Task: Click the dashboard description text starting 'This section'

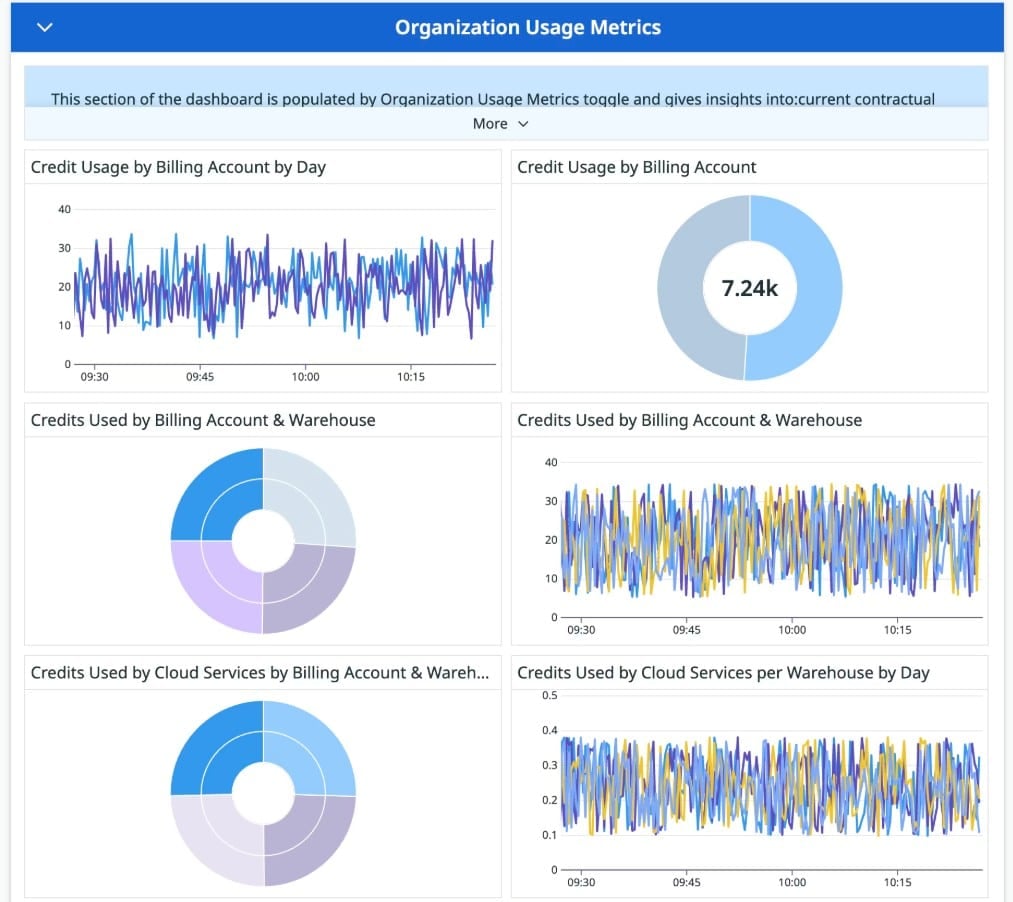Action: 492,99
